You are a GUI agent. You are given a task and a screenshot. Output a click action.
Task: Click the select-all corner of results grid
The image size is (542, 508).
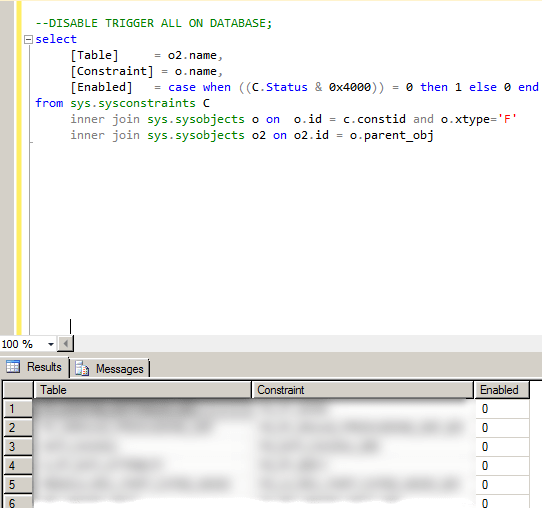click(18, 390)
